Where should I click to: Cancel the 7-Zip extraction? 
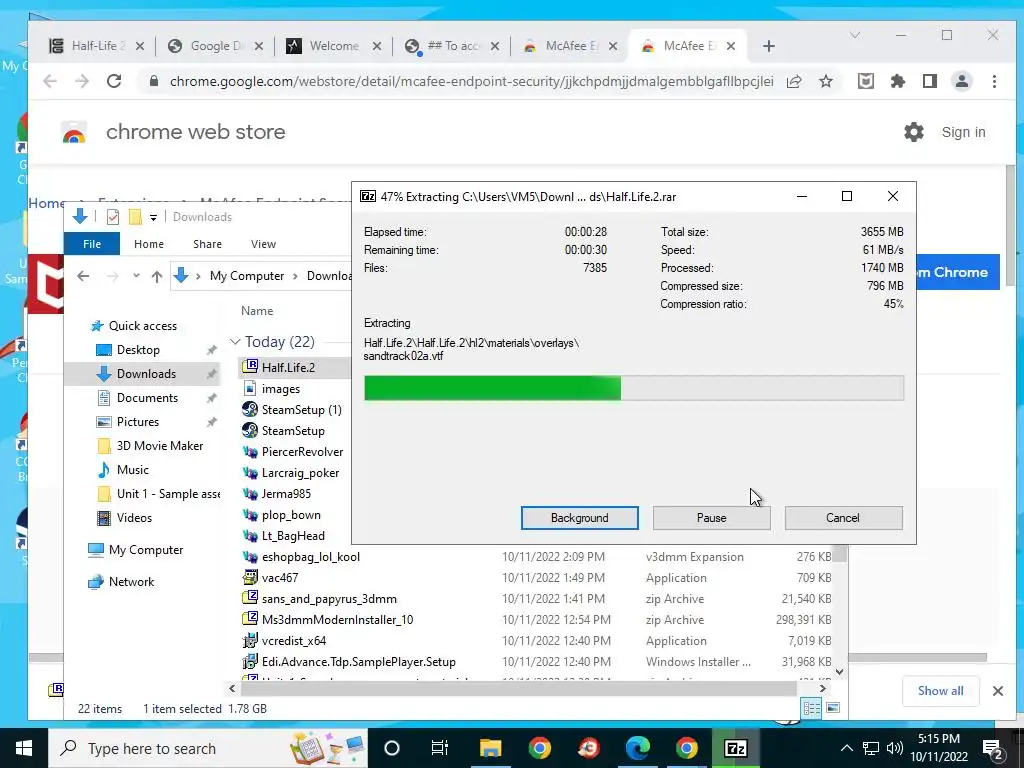click(843, 518)
